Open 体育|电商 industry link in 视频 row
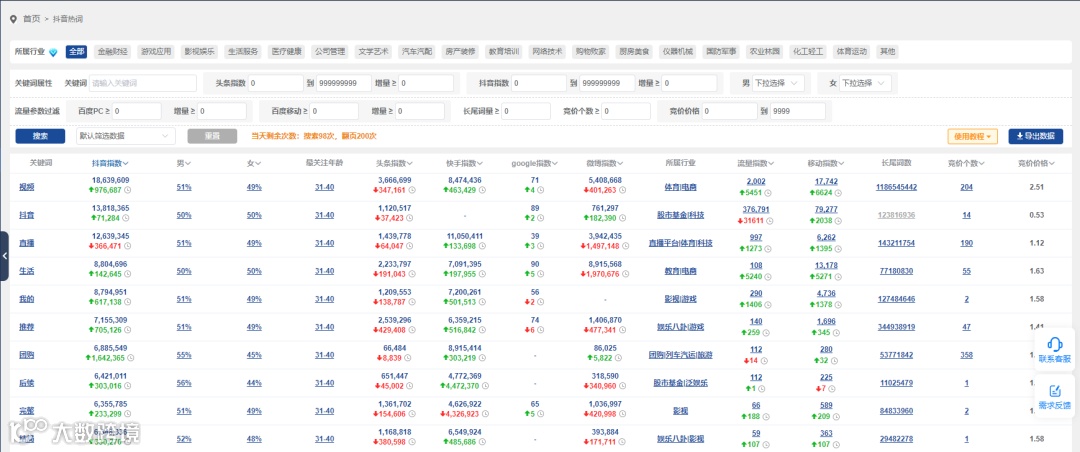Viewport: 1080px width, 452px height. pyautogui.click(x=681, y=187)
